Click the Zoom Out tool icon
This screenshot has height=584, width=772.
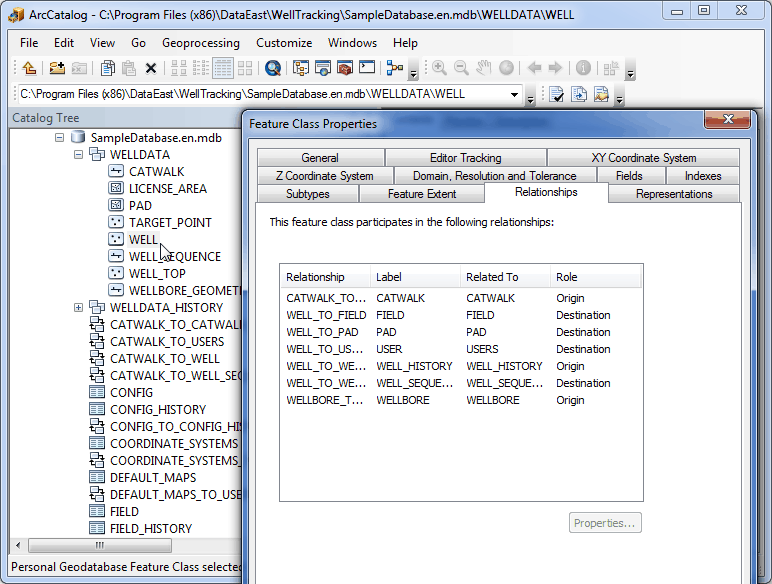pos(461,68)
